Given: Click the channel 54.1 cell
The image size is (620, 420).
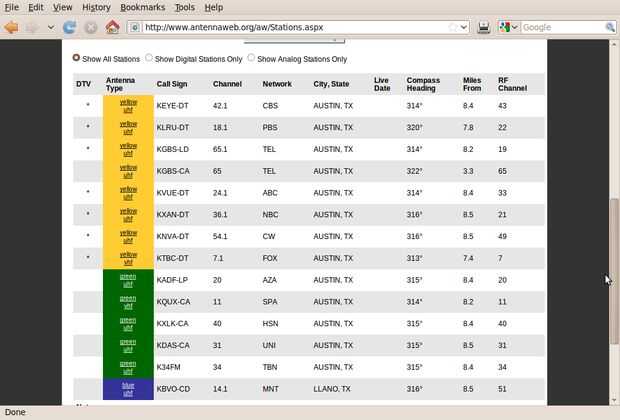Looking at the screenshot, I should point(220,236).
